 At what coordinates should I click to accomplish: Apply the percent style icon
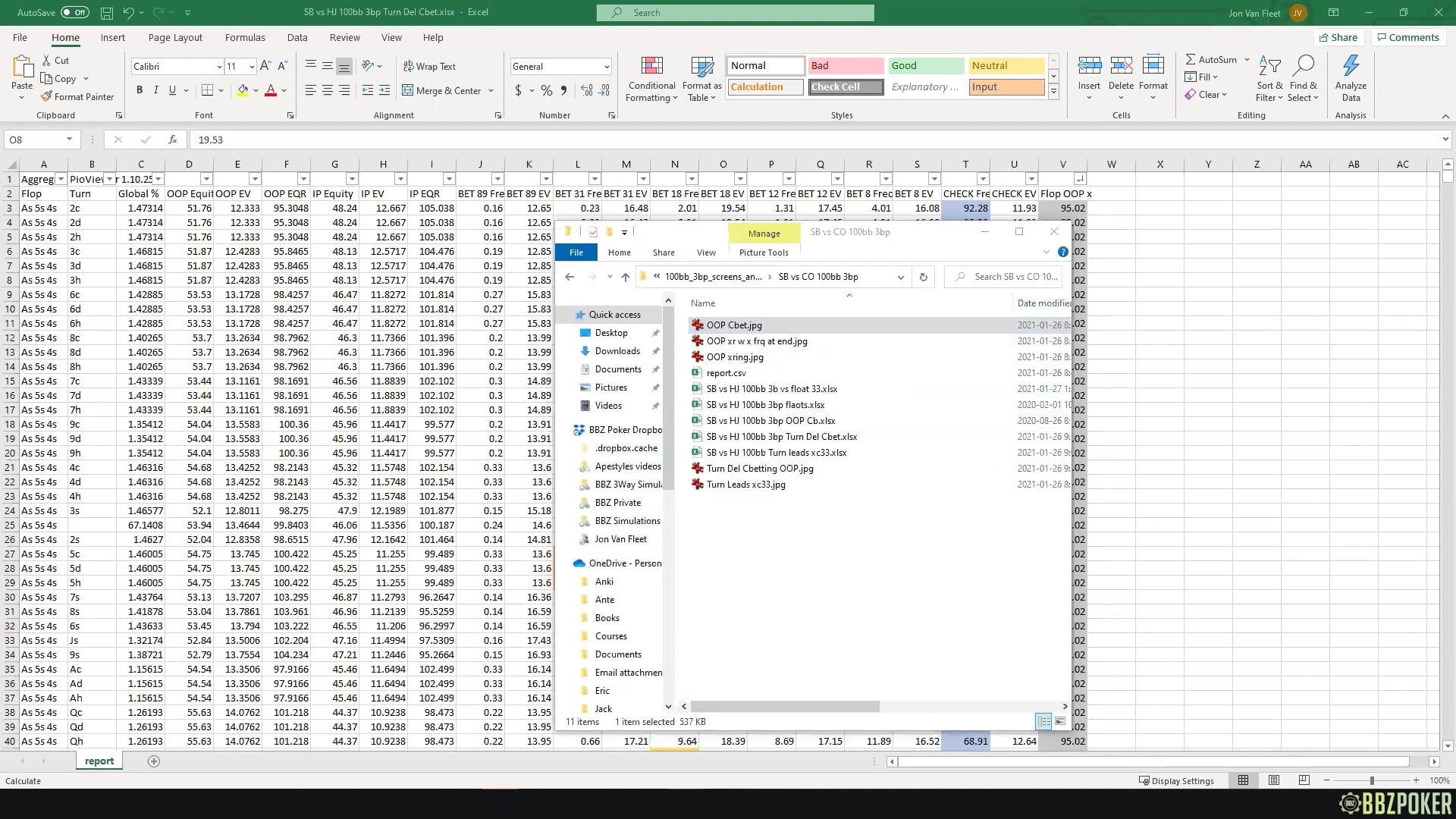point(546,90)
